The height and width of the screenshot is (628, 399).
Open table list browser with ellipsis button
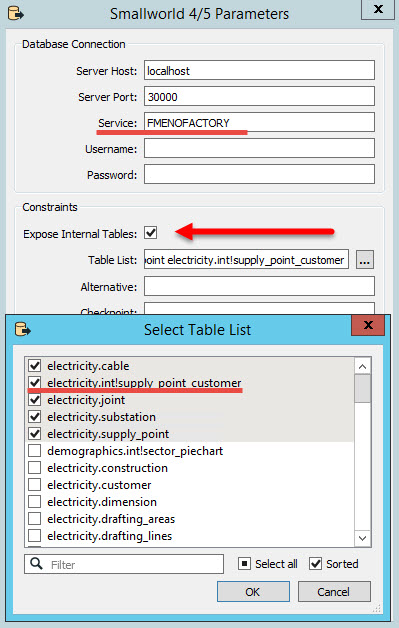click(365, 260)
